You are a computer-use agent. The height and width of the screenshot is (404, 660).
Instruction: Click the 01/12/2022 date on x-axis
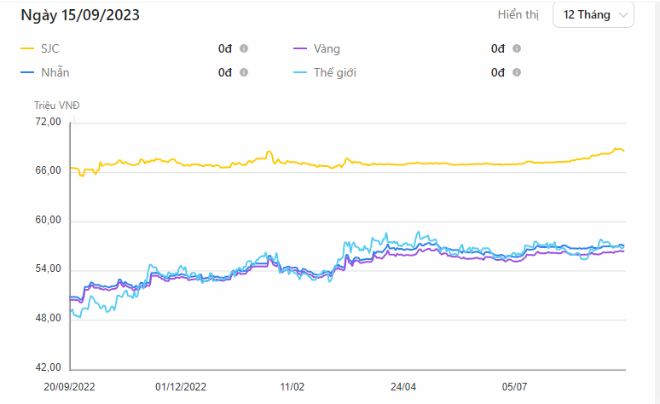[x=181, y=385]
